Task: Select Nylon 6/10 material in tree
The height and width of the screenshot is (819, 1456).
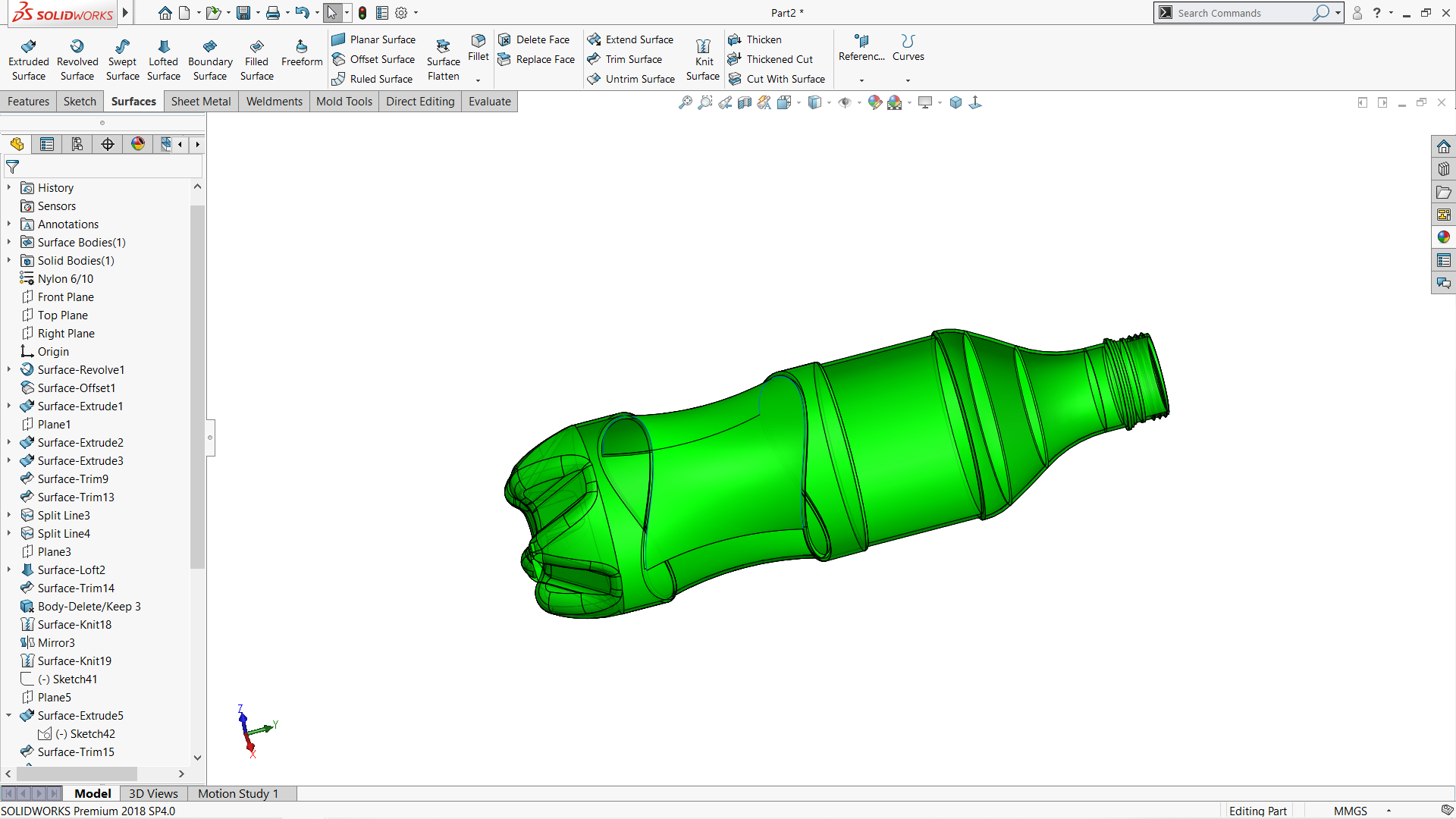Action: click(65, 278)
